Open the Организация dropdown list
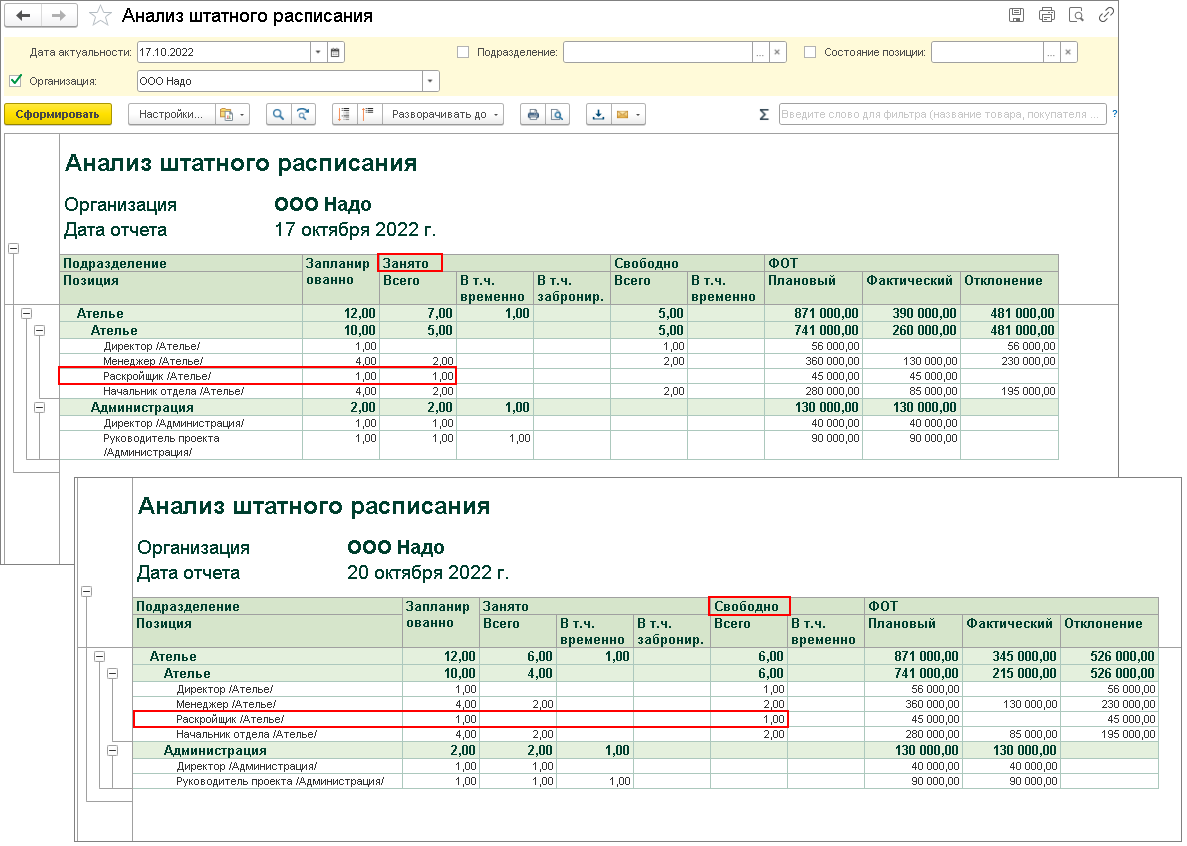The width and height of the screenshot is (1187, 846). 430,81
